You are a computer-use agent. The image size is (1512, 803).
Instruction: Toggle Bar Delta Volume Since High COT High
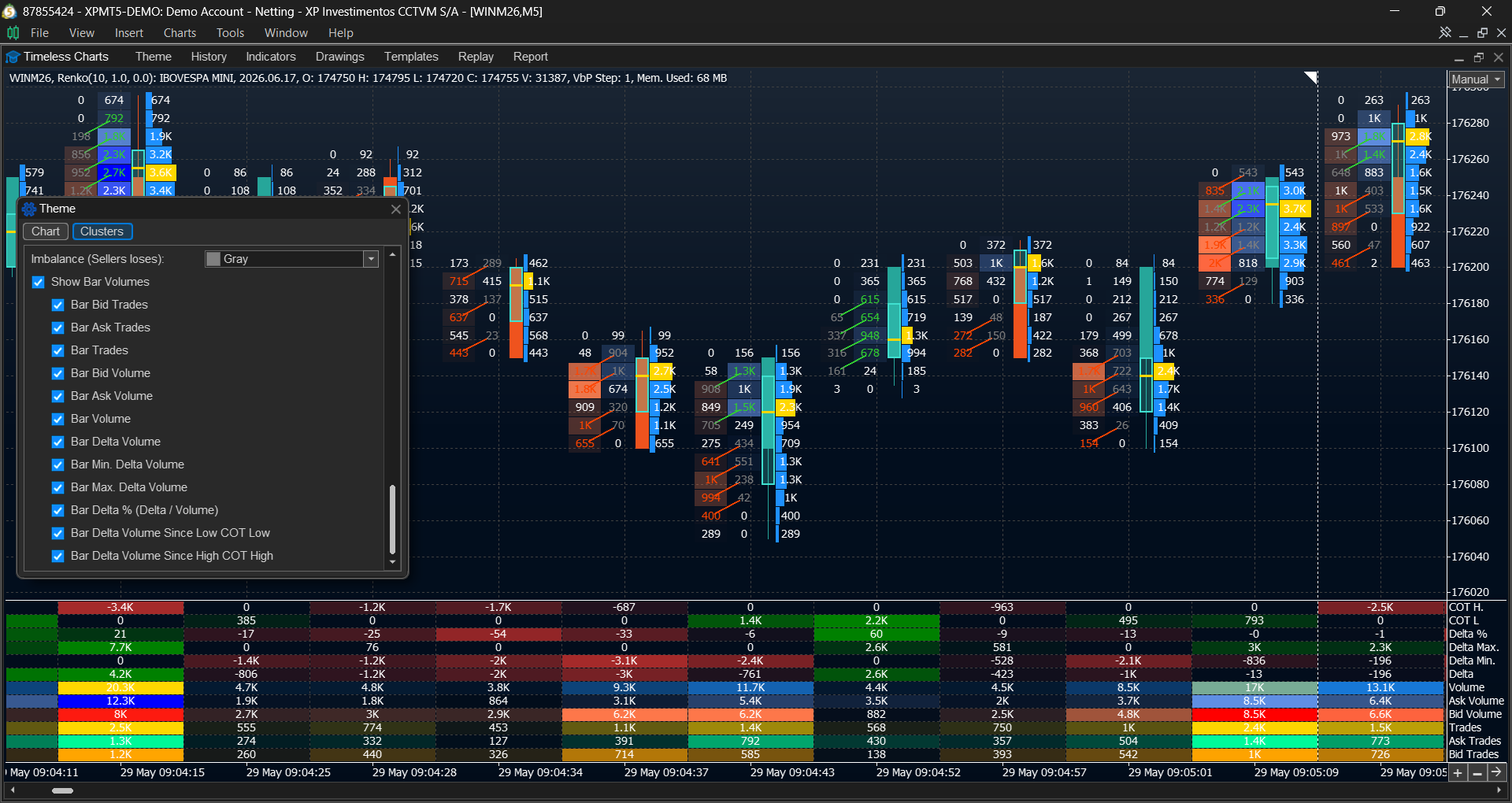(x=57, y=556)
